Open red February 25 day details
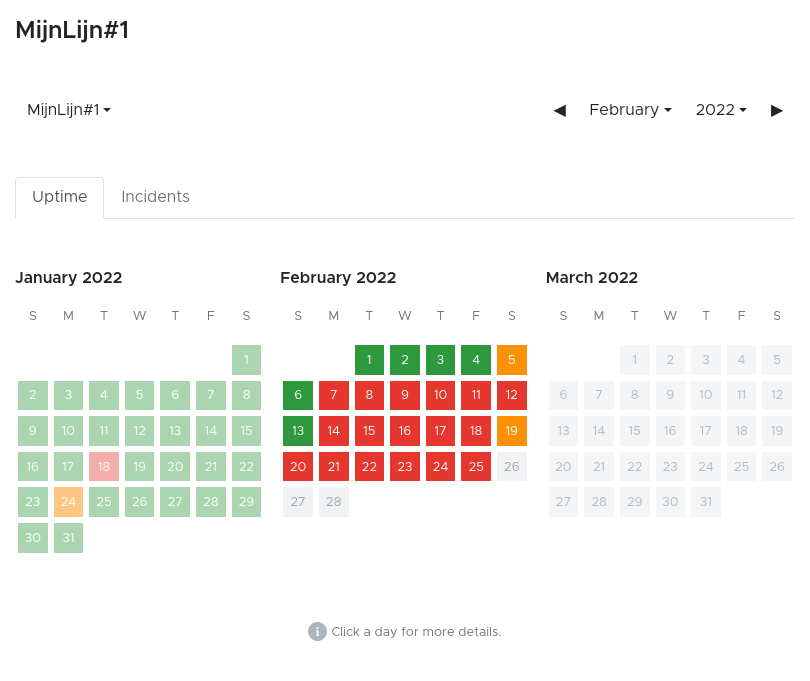The image size is (810, 681). click(x=476, y=467)
